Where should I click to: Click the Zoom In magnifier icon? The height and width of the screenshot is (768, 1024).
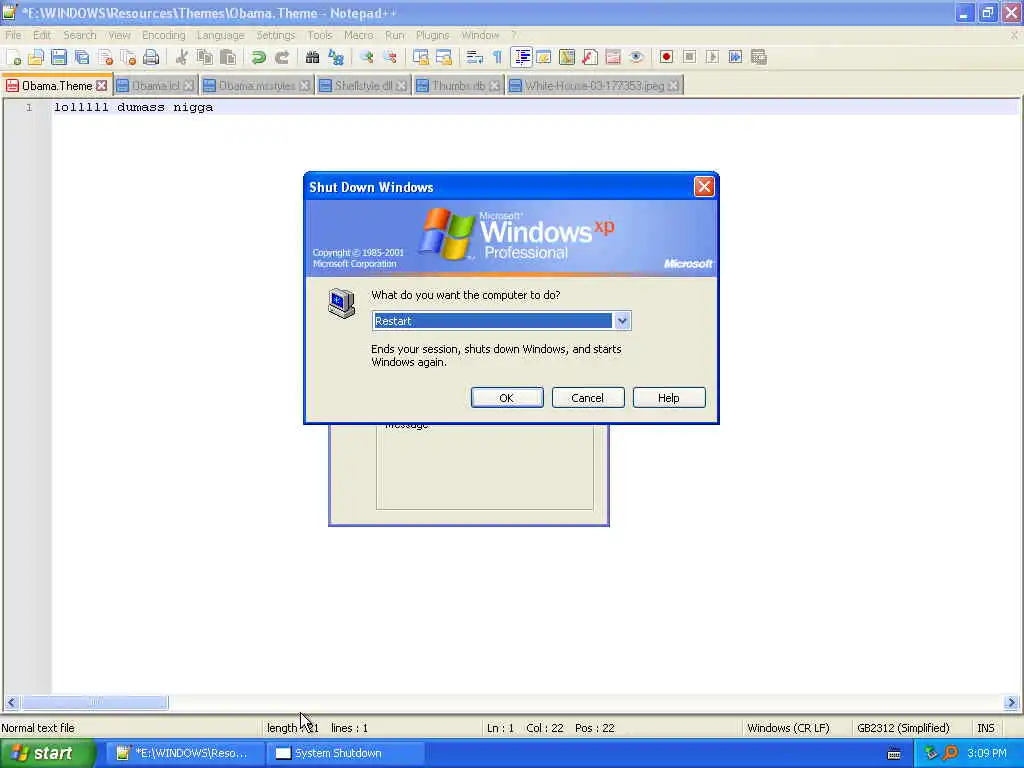point(366,57)
